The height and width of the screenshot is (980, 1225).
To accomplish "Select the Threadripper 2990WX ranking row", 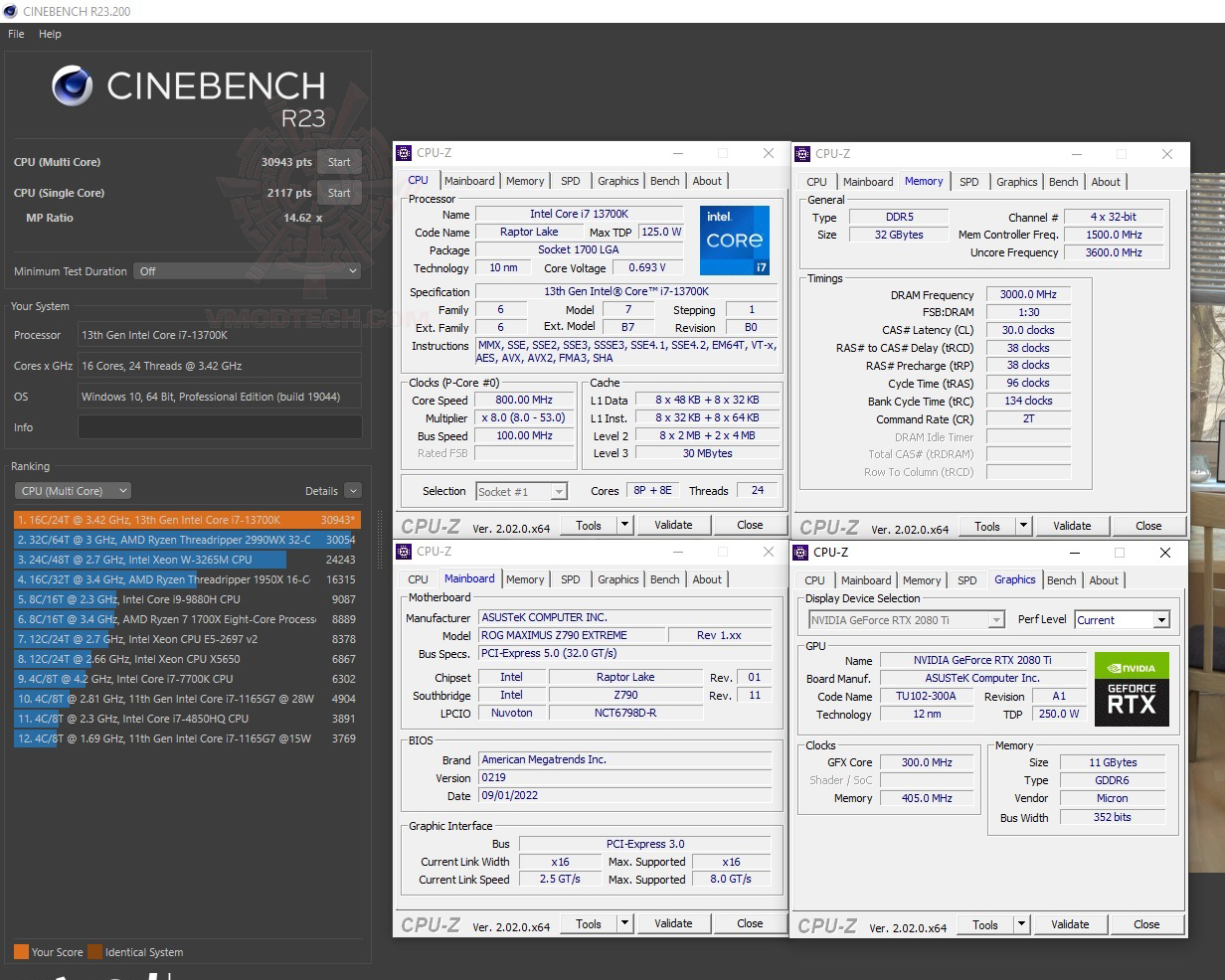I will [187, 540].
